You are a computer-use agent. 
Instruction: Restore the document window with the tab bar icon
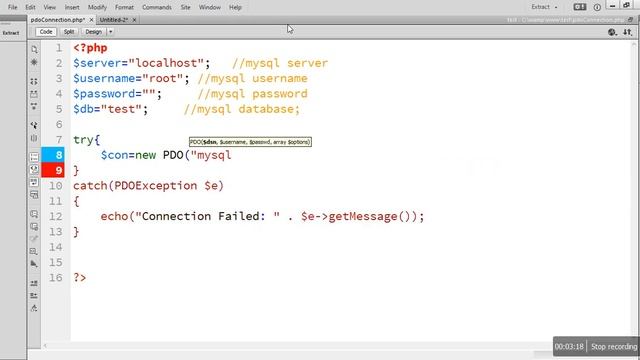(631, 20)
